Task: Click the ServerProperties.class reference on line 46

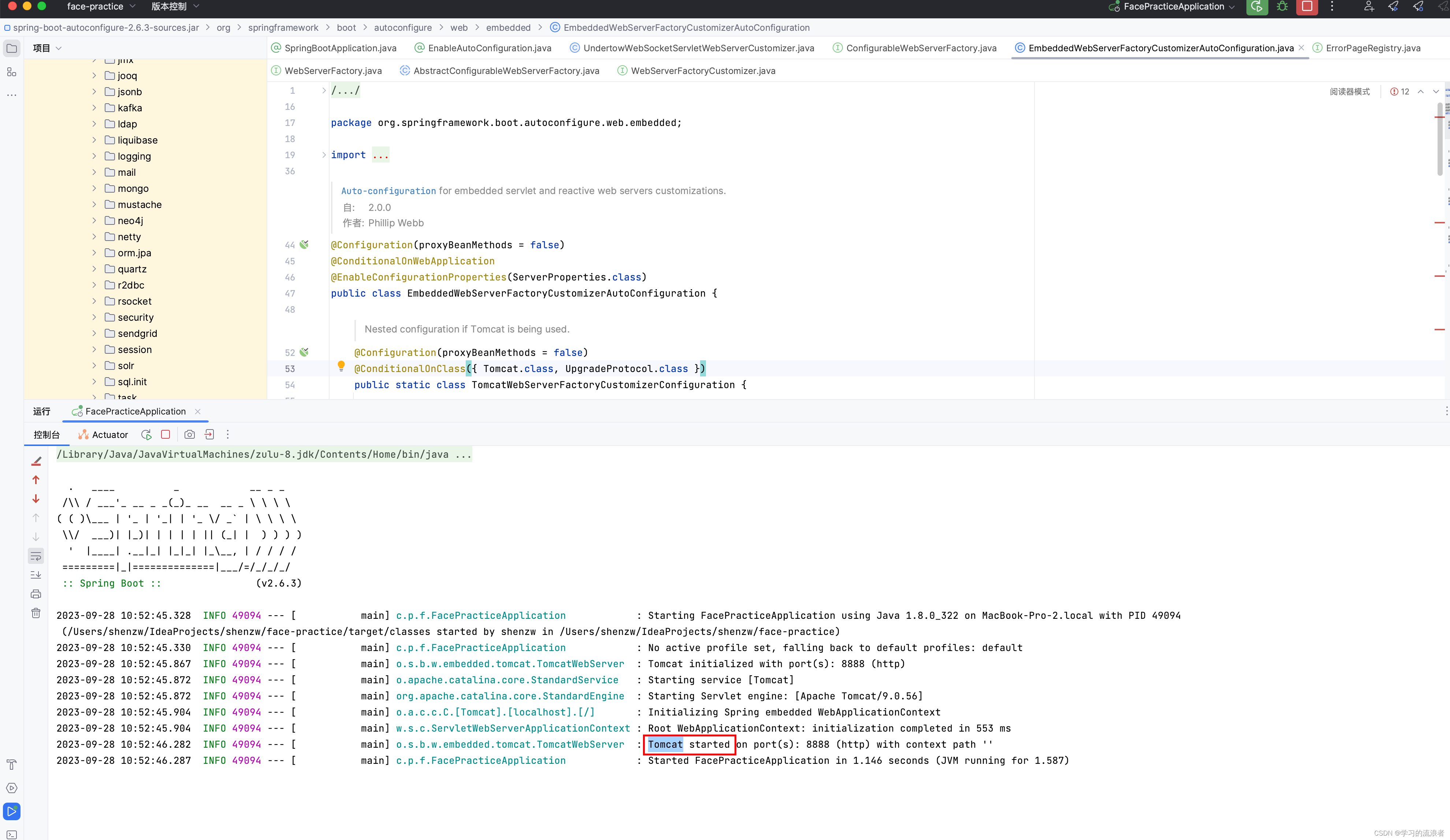Action: pos(577,277)
